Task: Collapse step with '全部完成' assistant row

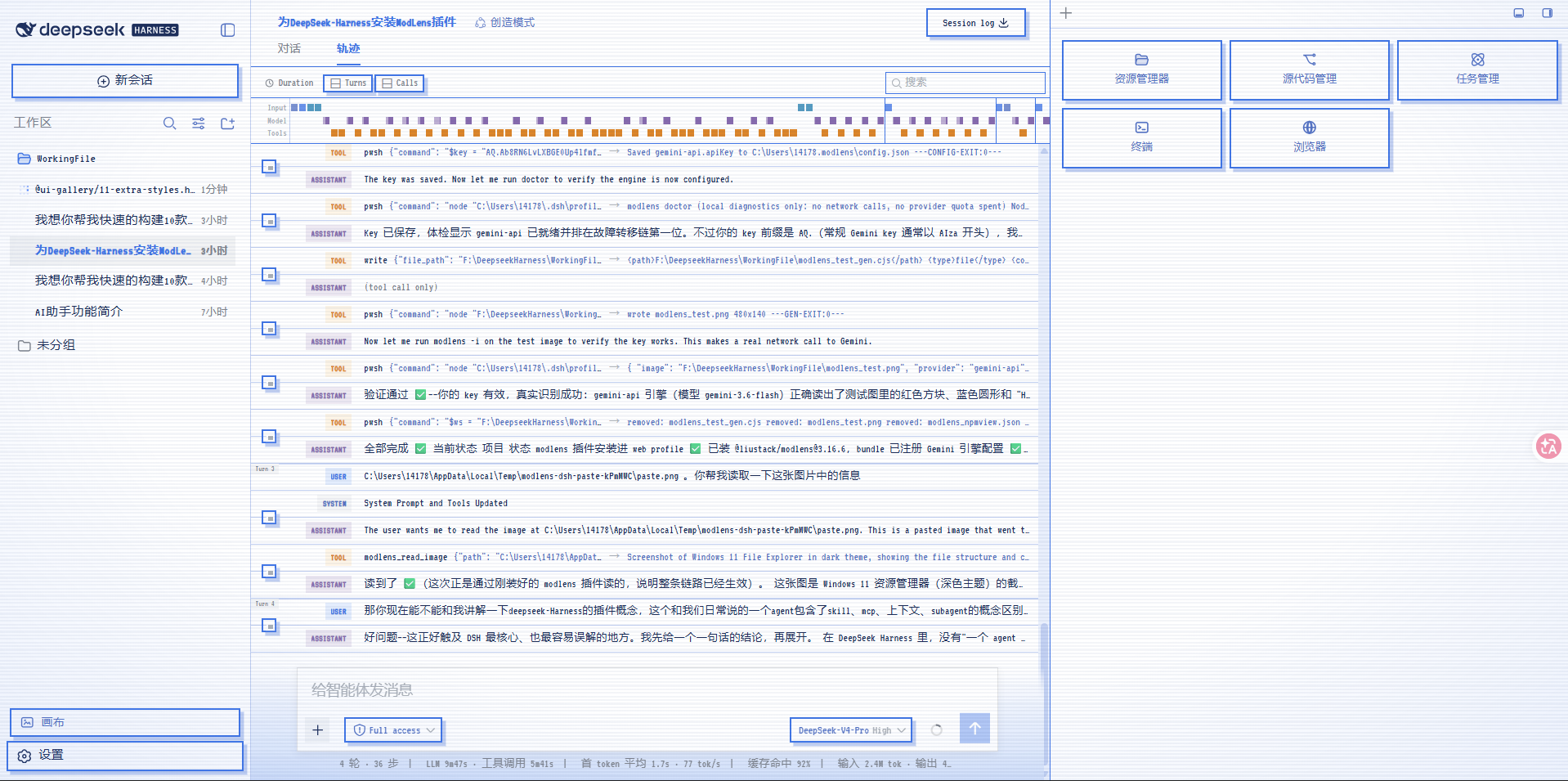Action: (x=269, y=437)
